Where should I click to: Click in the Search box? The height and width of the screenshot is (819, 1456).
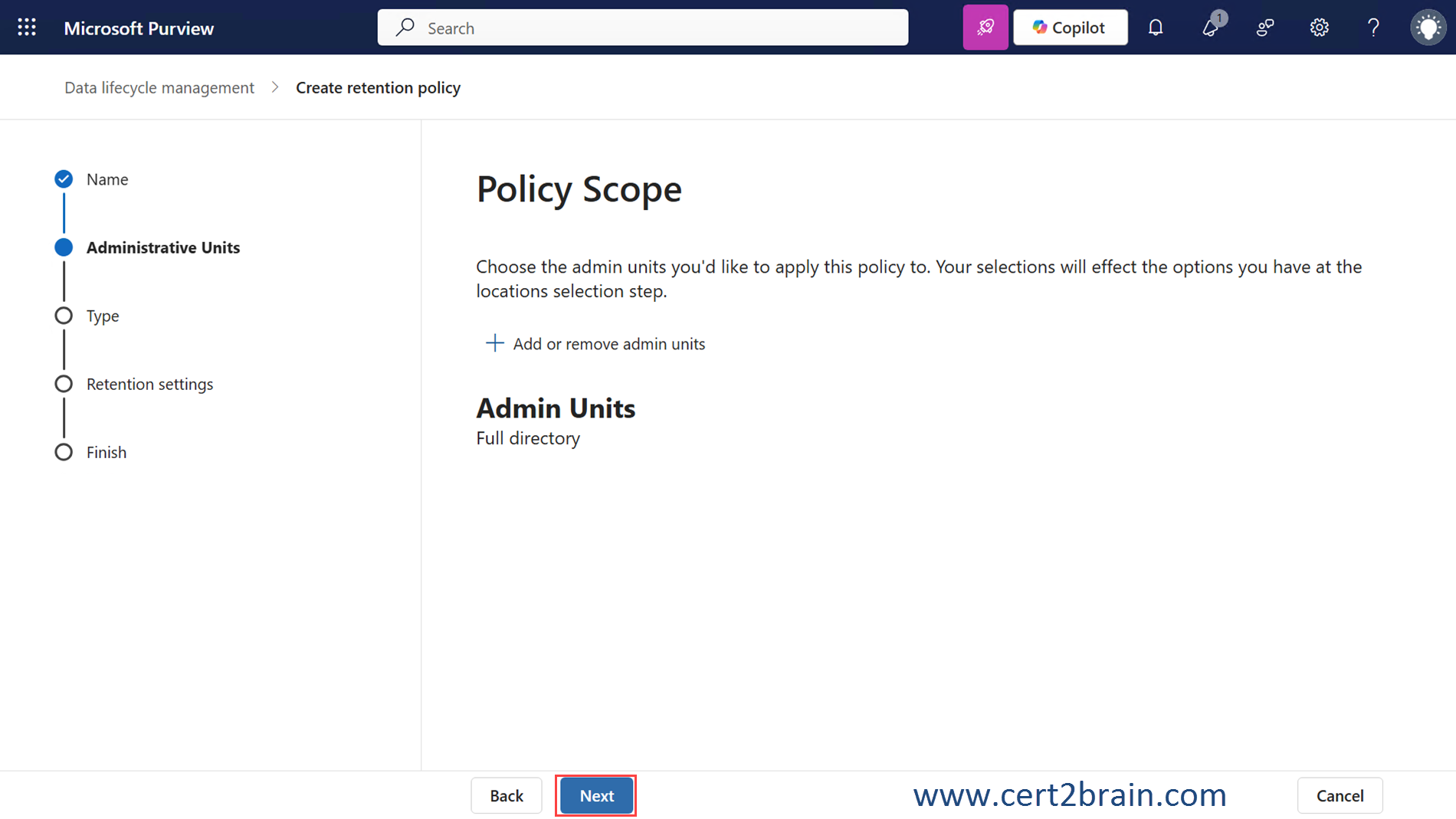coord(642,28)
